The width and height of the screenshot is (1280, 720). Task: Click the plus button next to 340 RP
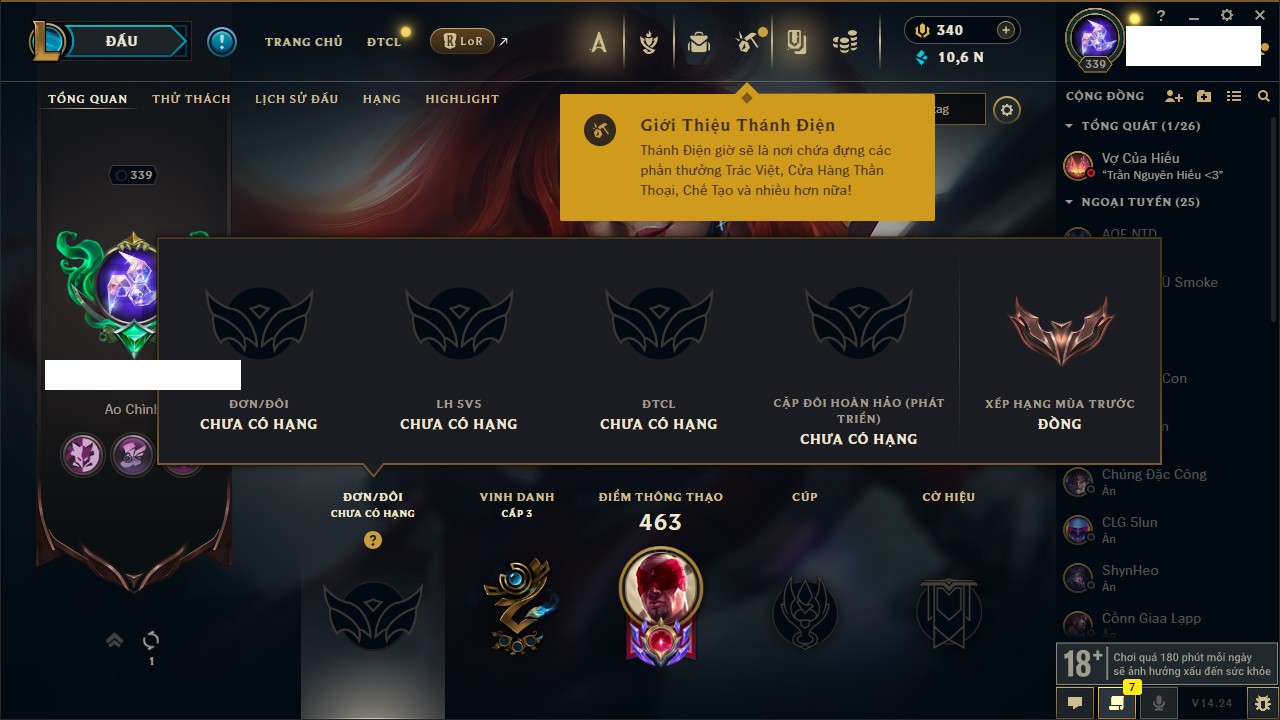[1005, 30]
